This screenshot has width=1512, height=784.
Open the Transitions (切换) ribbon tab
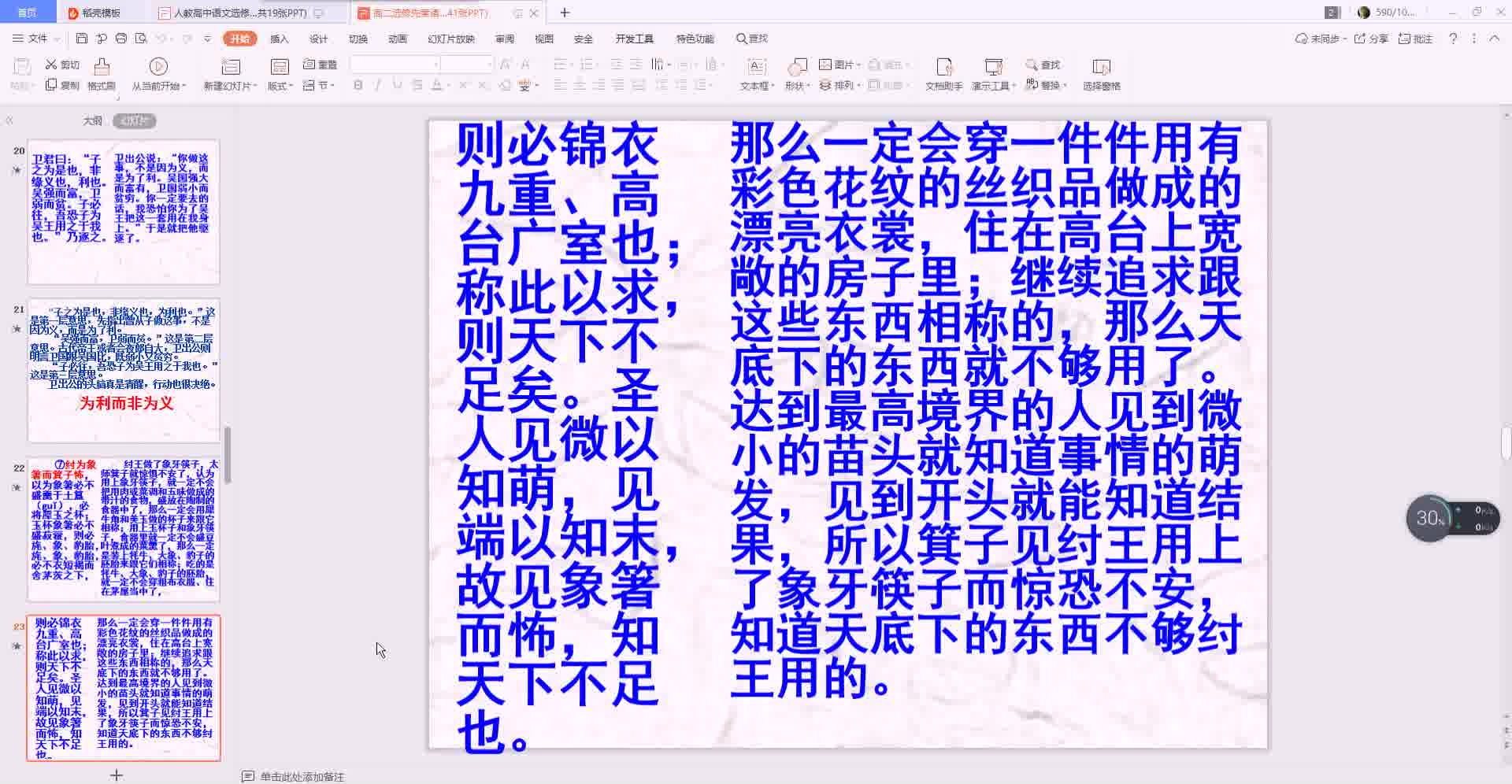[x=358, y=39]
